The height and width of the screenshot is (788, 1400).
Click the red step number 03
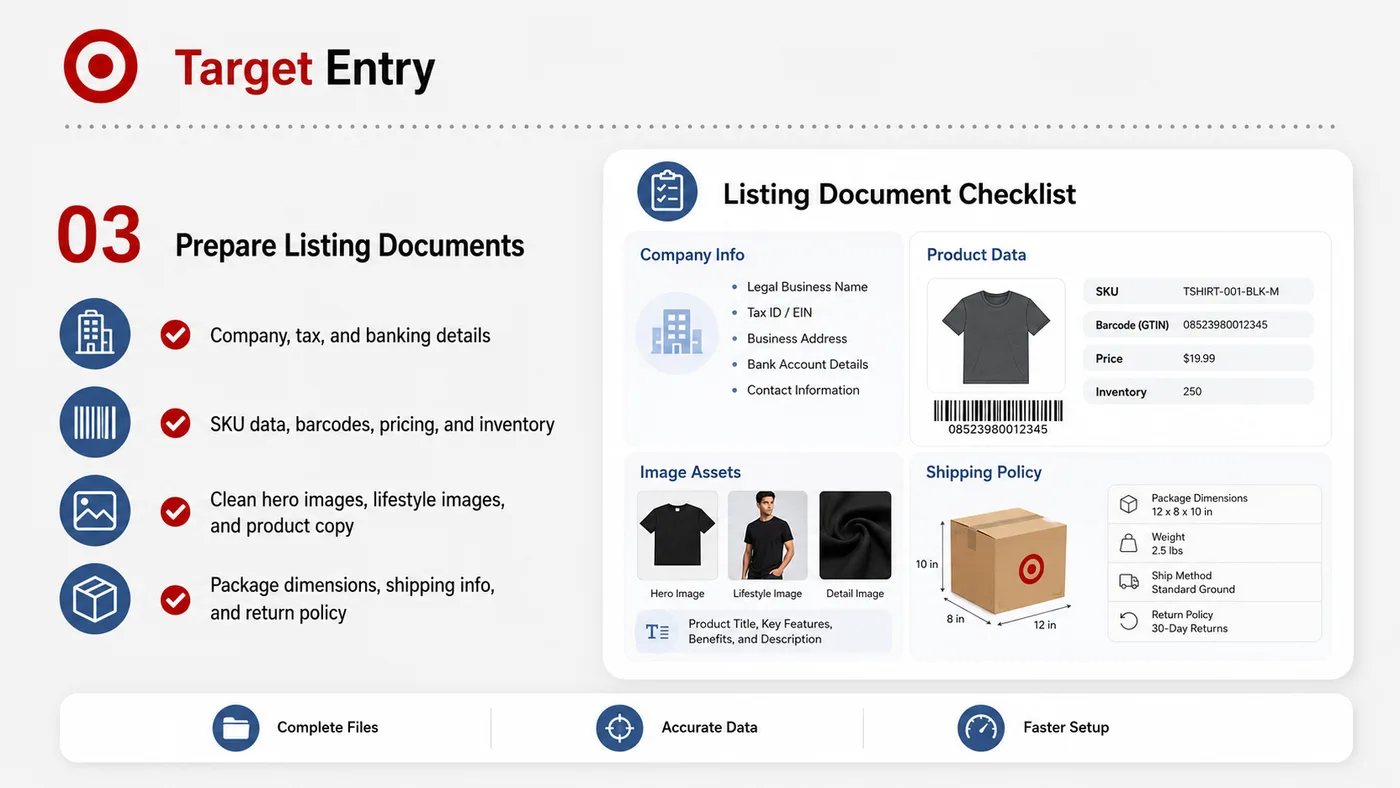pyautogui.click(x=99, y=236)
